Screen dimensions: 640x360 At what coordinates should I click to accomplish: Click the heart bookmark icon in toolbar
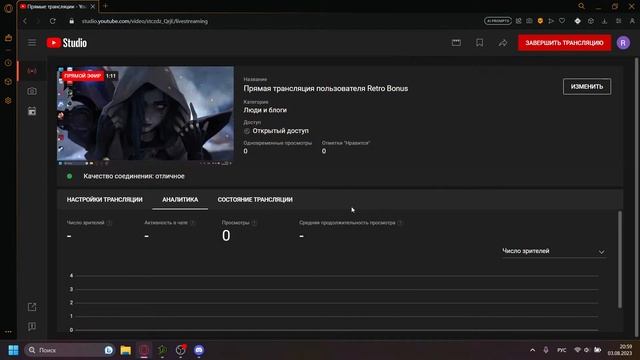562,21
